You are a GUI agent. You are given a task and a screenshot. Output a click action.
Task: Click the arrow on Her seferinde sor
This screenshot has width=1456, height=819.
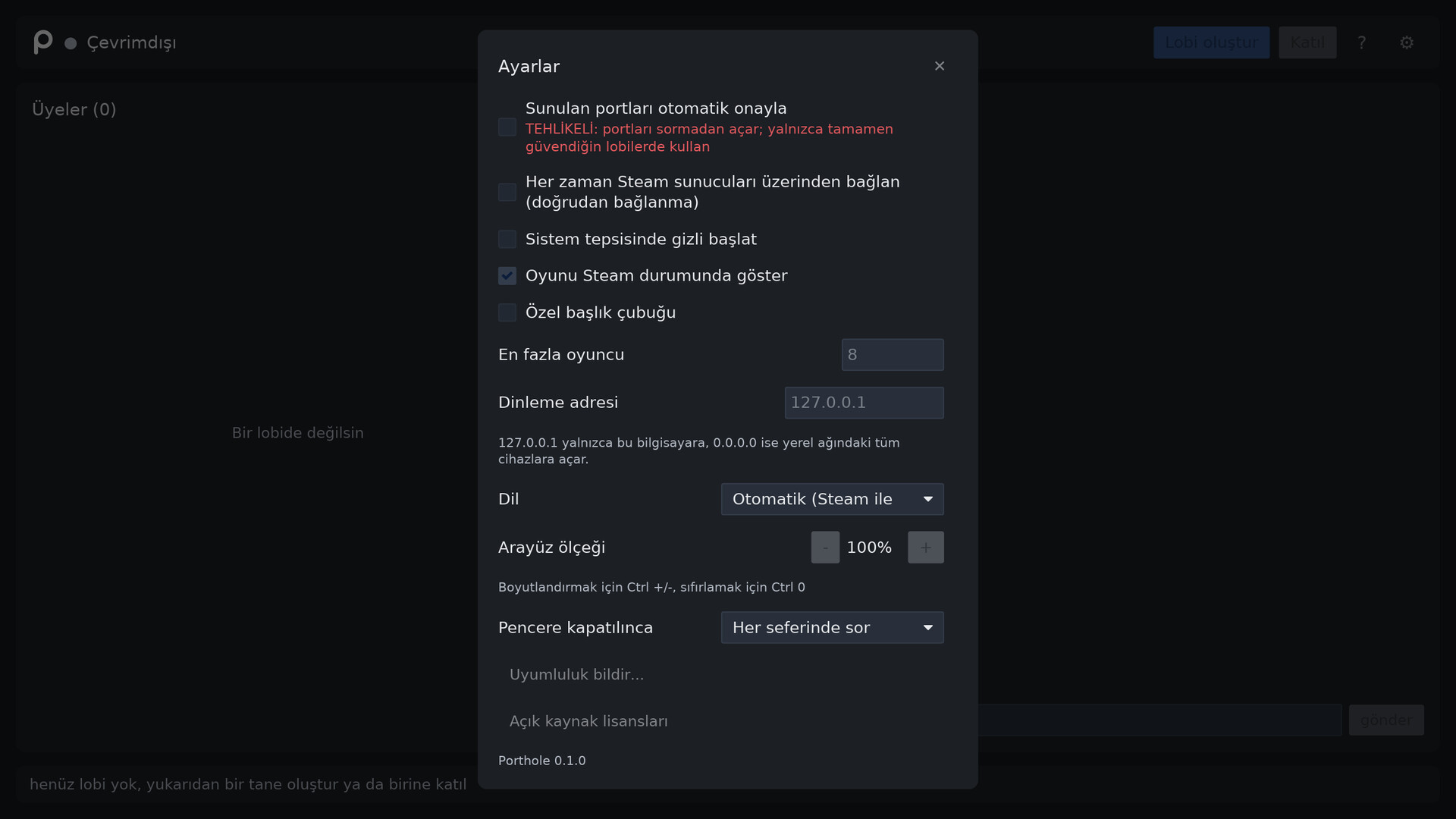[927, 628]
